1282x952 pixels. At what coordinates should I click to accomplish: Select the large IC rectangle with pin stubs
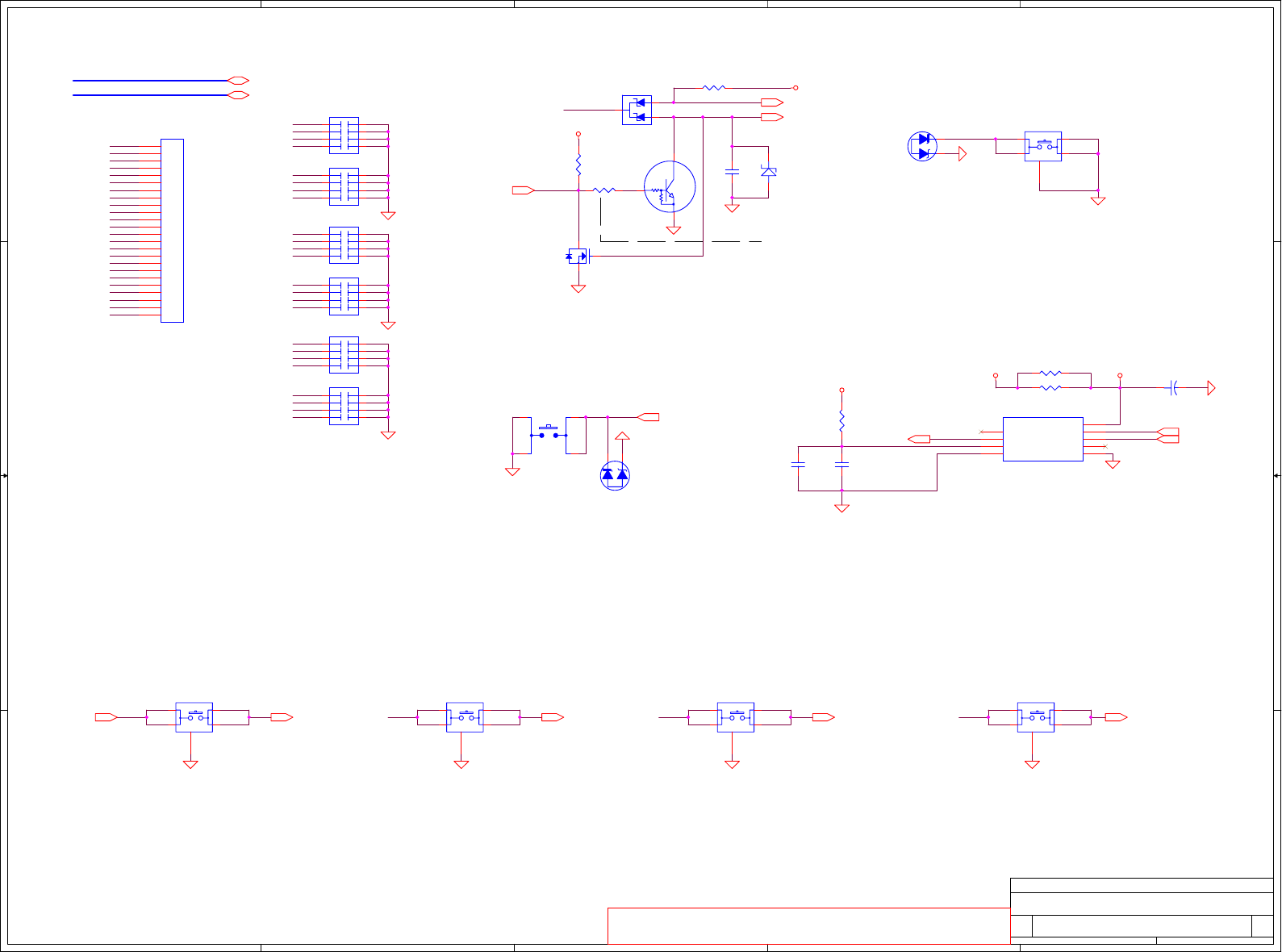[1042, 439]
